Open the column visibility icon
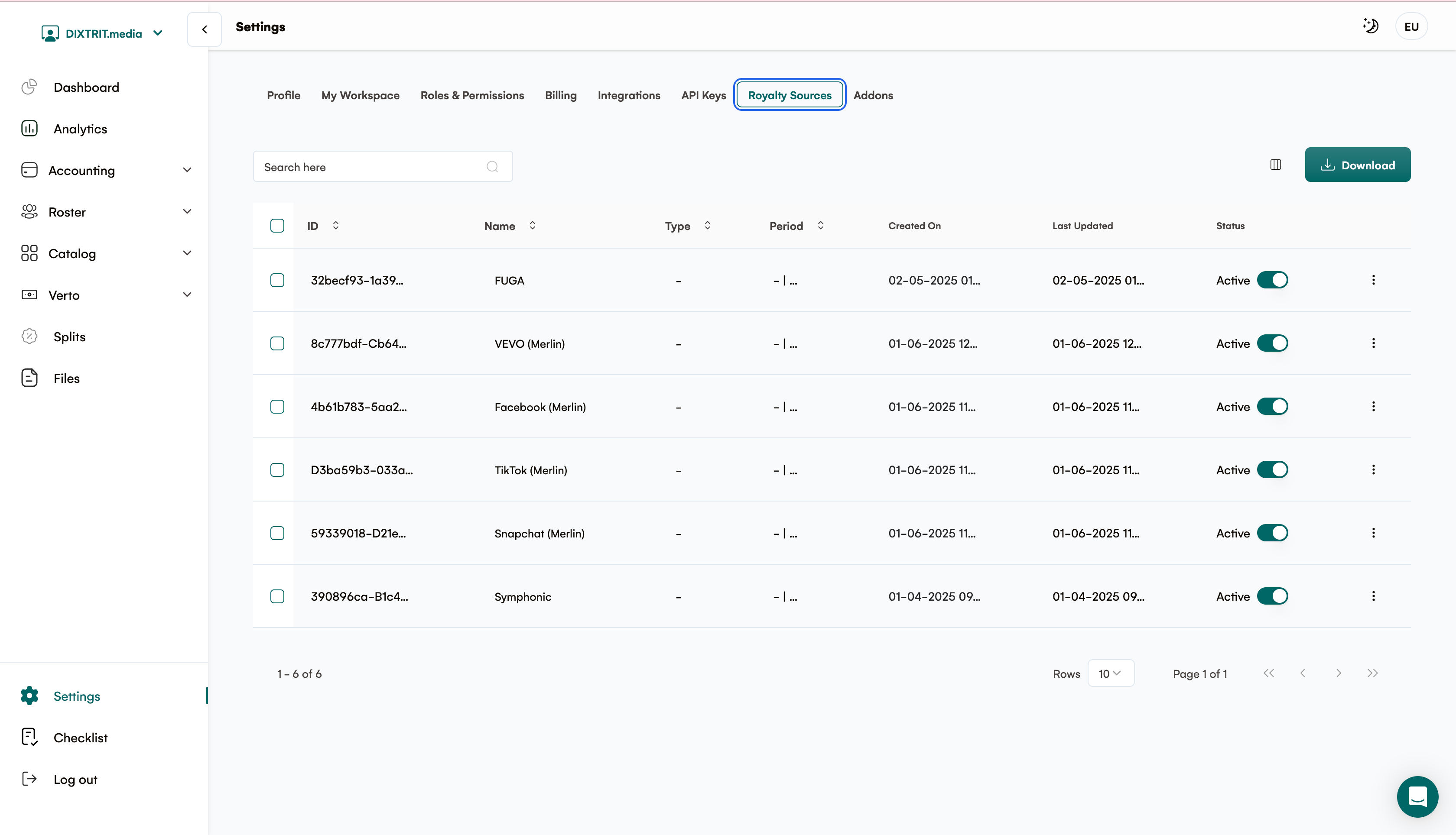Screen dimensions: 1456x835 pyautogui.click(x=1275, y=165)
